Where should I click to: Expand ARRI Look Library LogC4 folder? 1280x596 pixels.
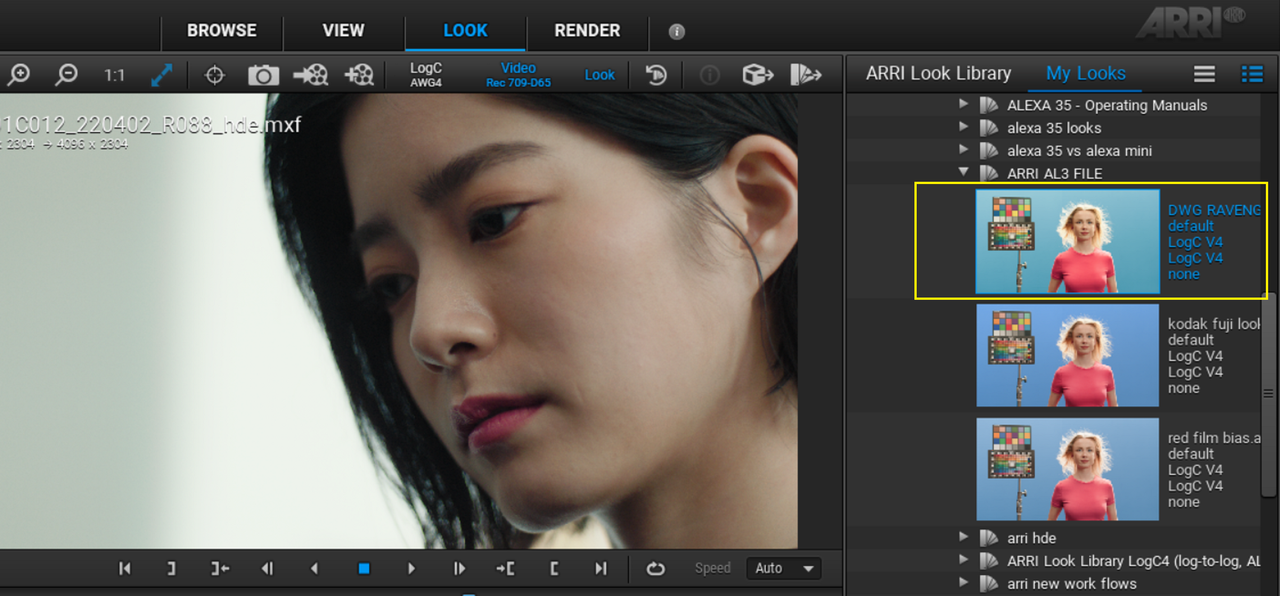pos(964,560)
